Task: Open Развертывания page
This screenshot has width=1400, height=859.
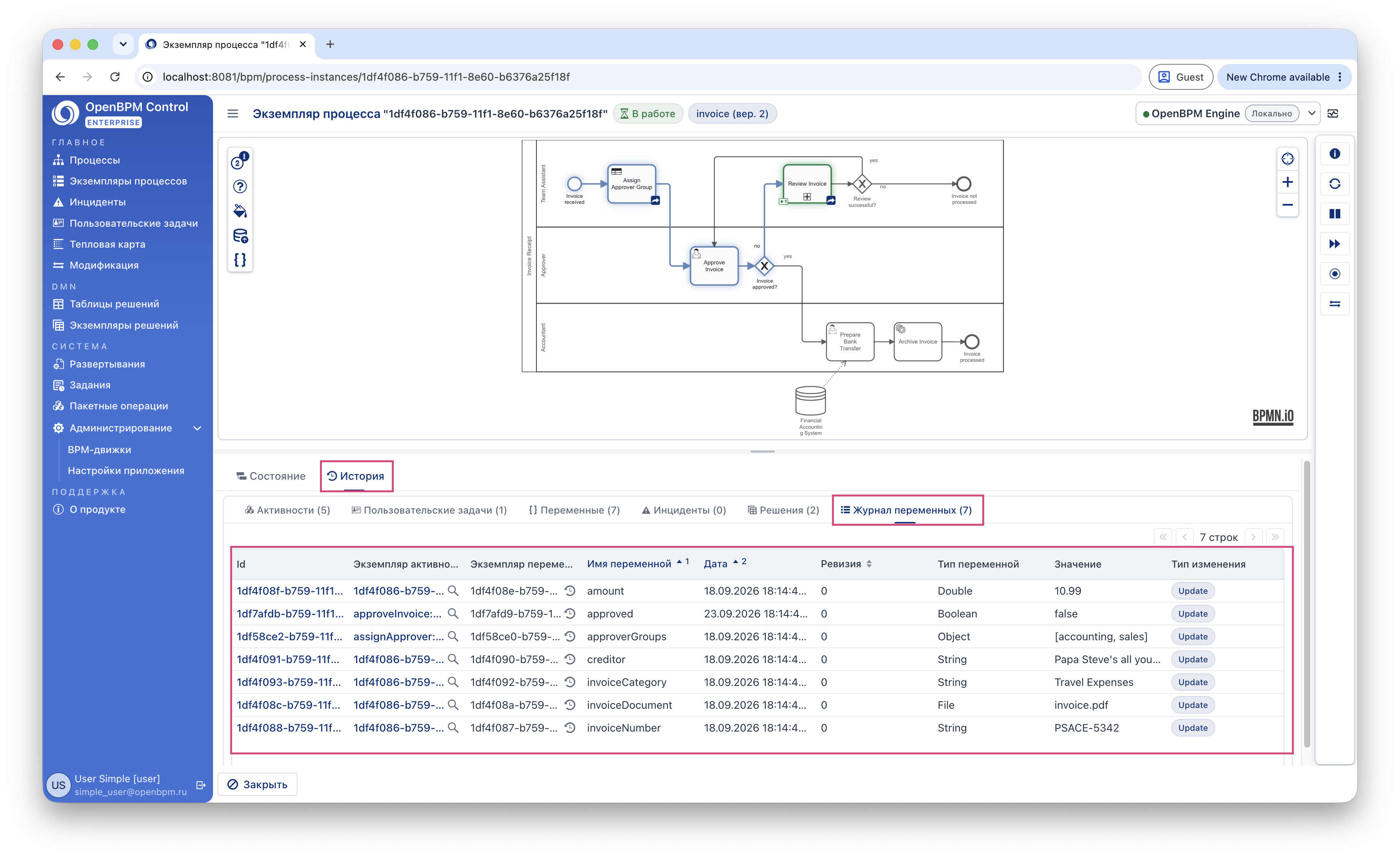Action: 107,364
